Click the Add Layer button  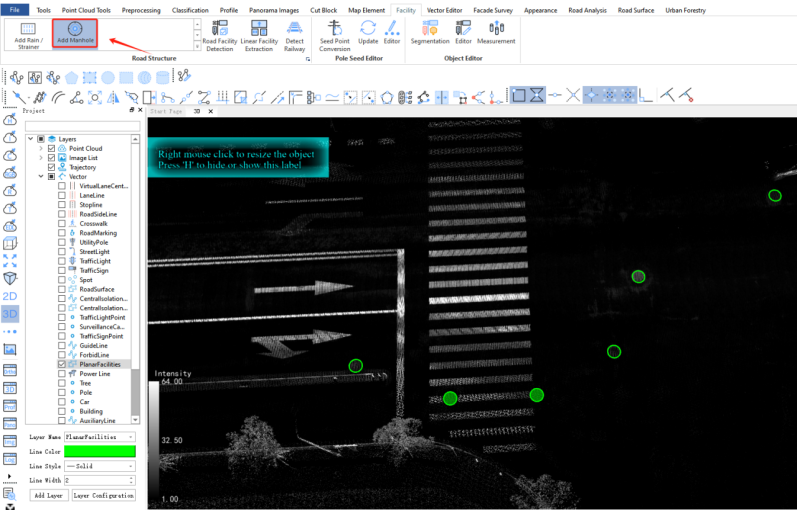coord(48,495)
